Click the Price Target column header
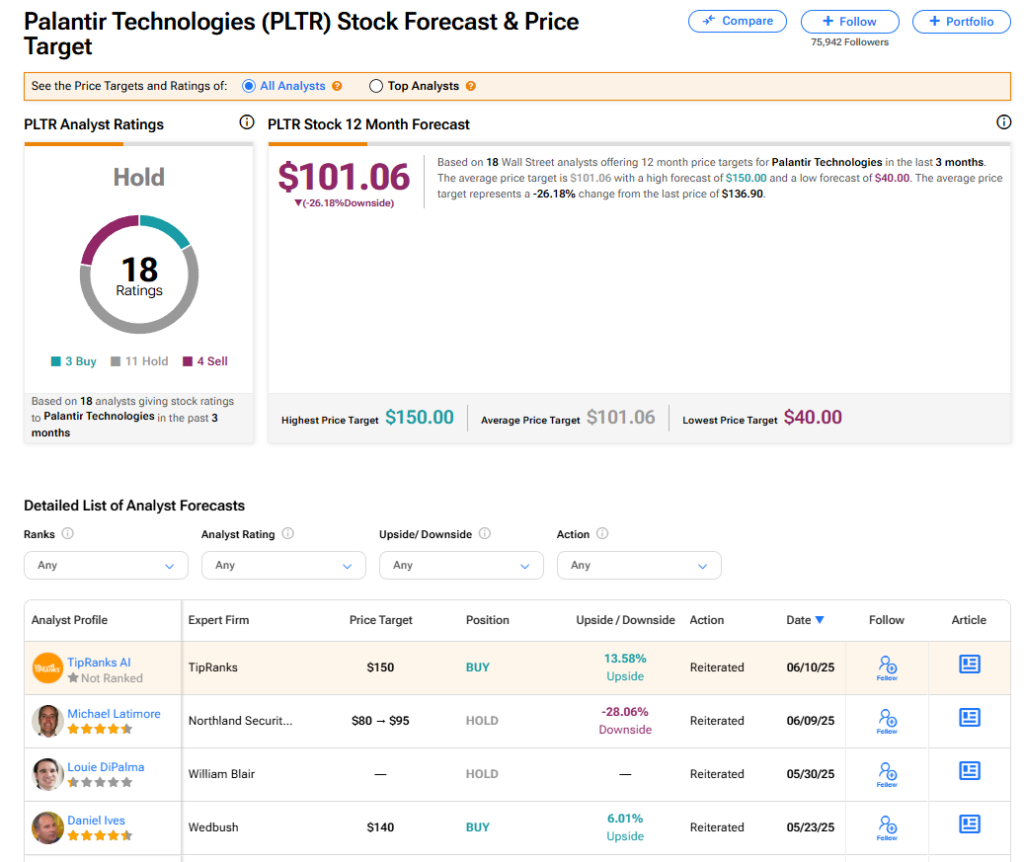This screenshot has width=1024, height=862. [x=381, y=620]
